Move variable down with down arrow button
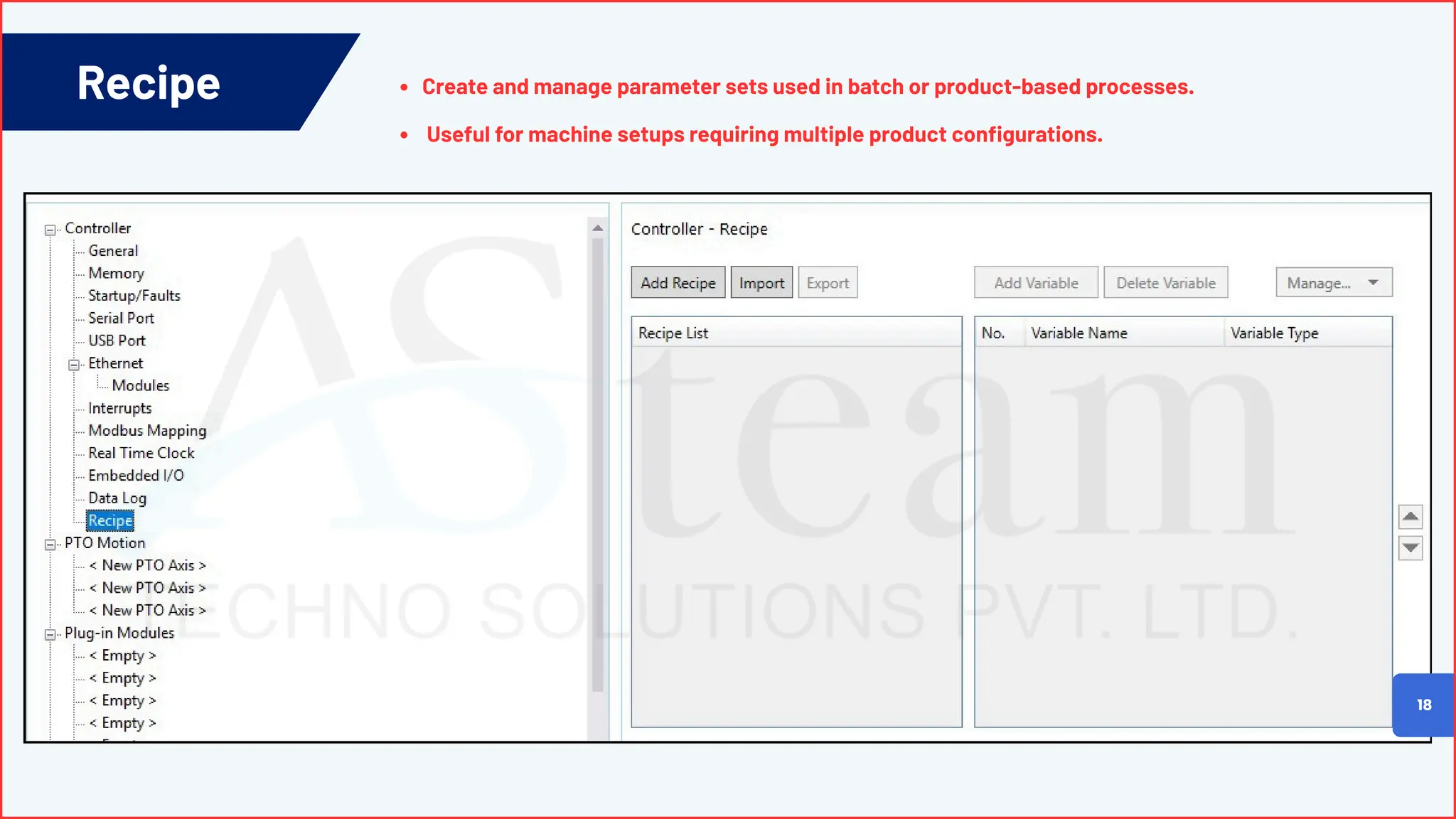The height and width of the screenshot is (819, 1456). [1410, 548]
